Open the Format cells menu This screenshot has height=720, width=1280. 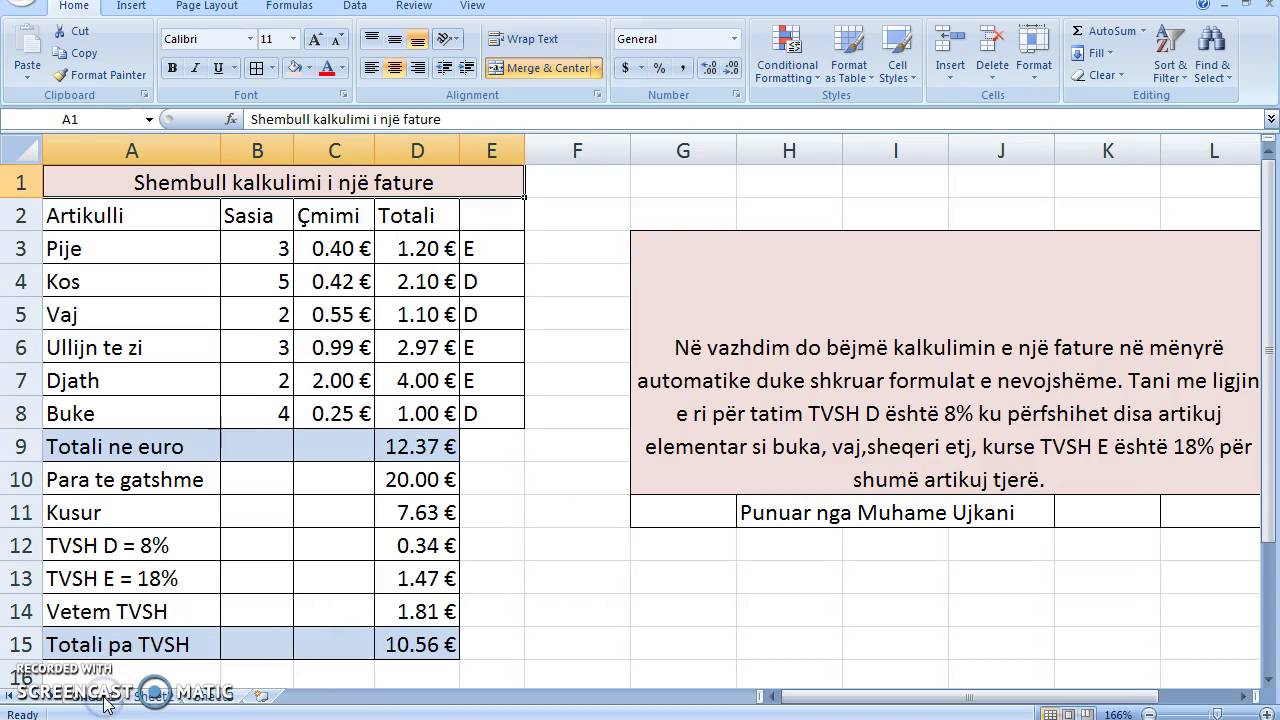point(1034,50)
